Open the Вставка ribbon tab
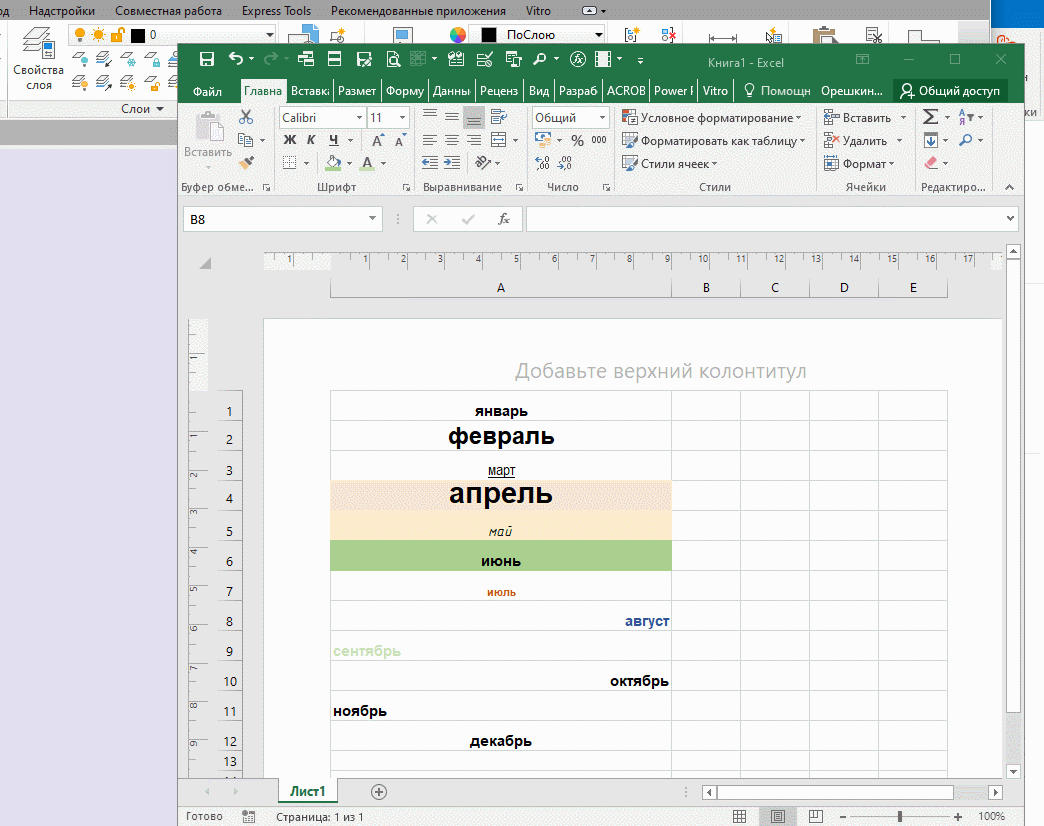 point(310,91)
